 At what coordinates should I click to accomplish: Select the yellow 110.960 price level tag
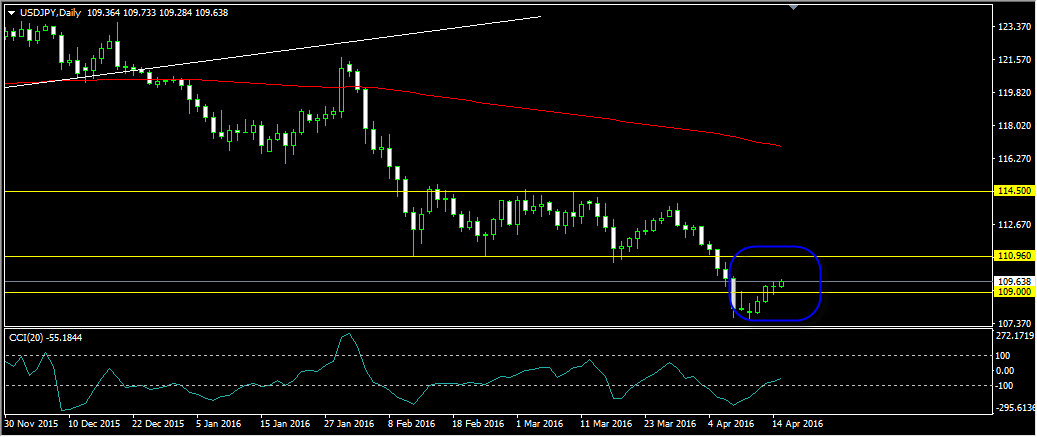pyautogui.click(x=1015, y=255)
